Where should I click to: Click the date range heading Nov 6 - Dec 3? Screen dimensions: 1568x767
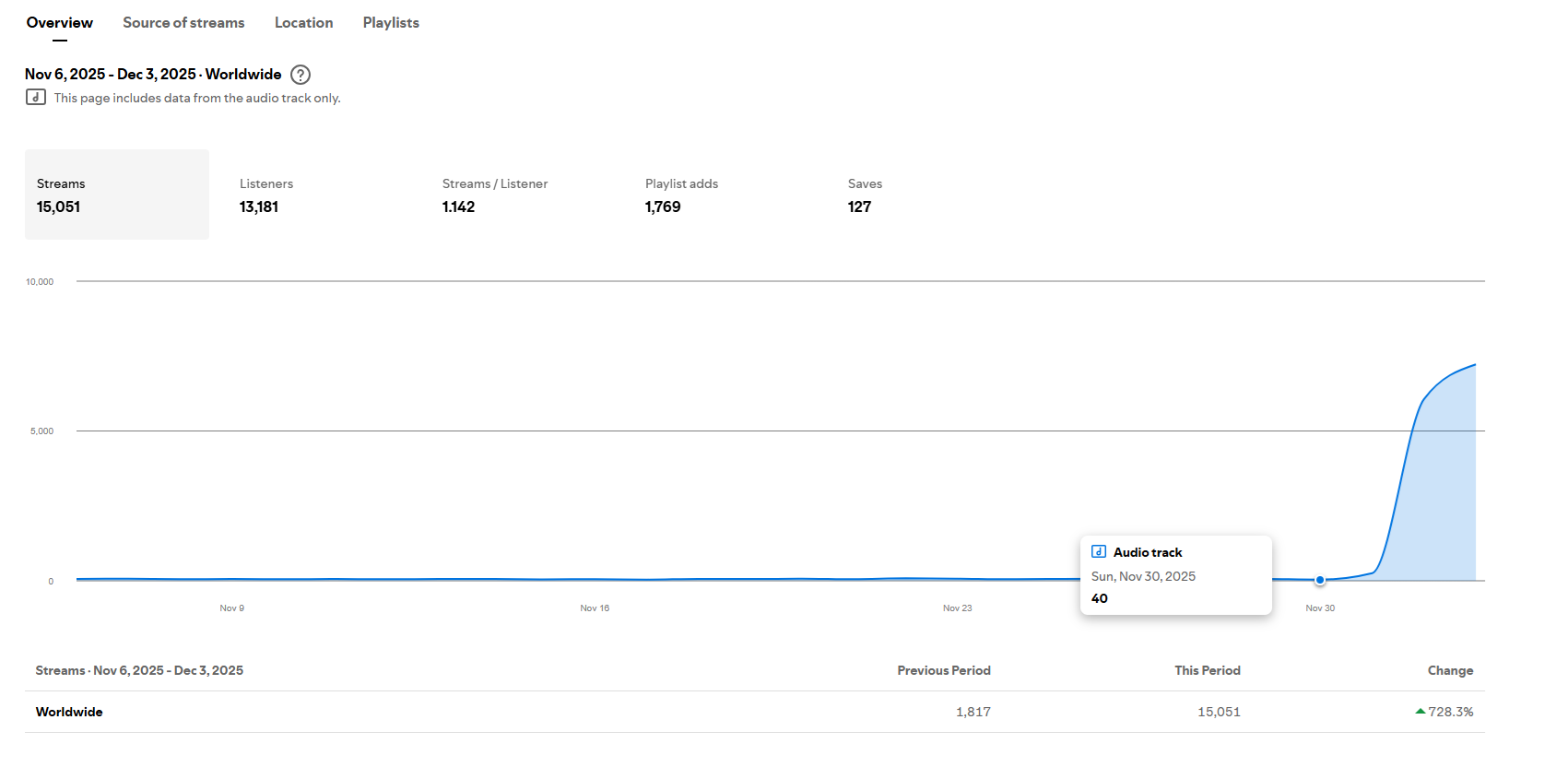coord(153,75)
